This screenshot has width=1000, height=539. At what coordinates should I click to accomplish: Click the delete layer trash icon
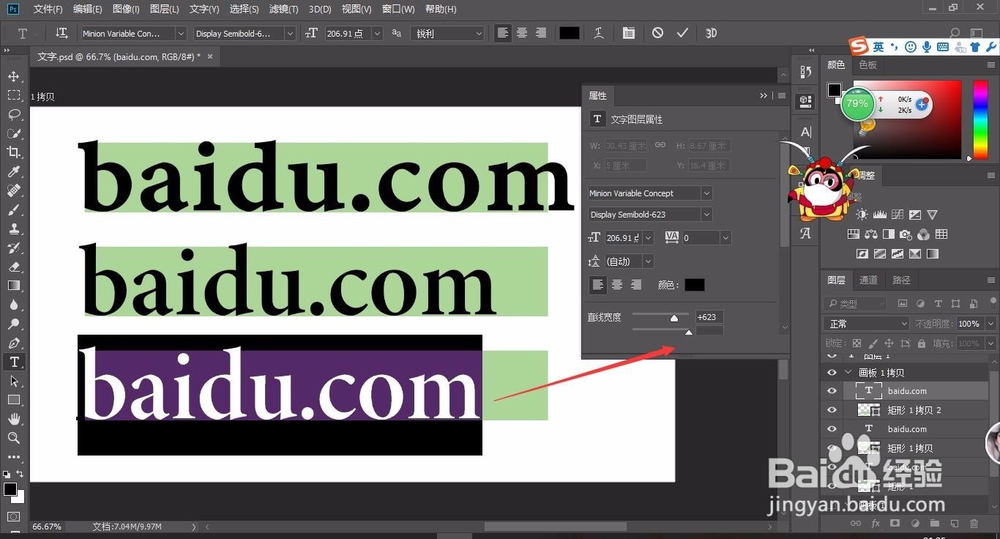974,524
